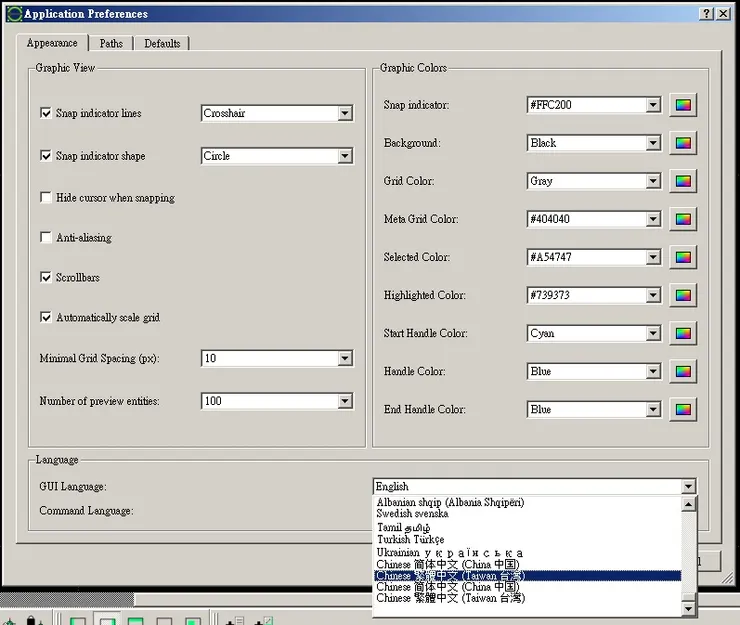
Task: Open color picker for End Handle Color
Action: pyautogui.click(x=683, y=409)
